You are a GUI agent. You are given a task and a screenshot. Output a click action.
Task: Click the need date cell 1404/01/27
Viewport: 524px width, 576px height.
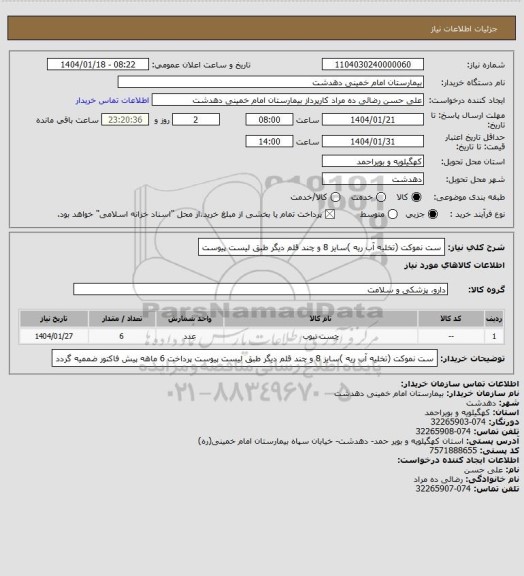54,336
